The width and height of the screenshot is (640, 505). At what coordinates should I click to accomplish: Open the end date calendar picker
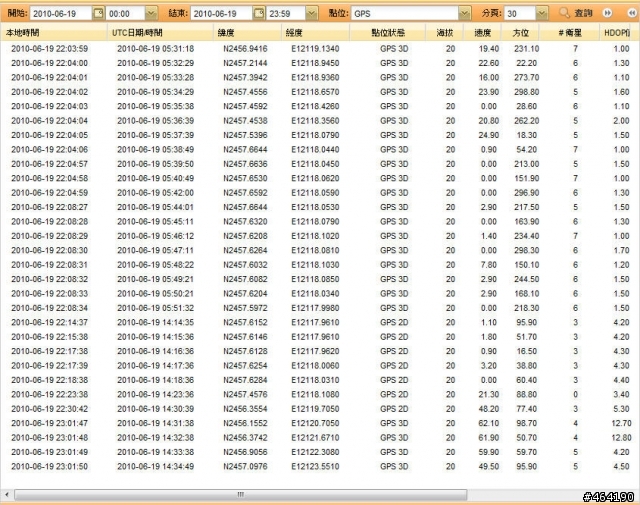[259, 13]
